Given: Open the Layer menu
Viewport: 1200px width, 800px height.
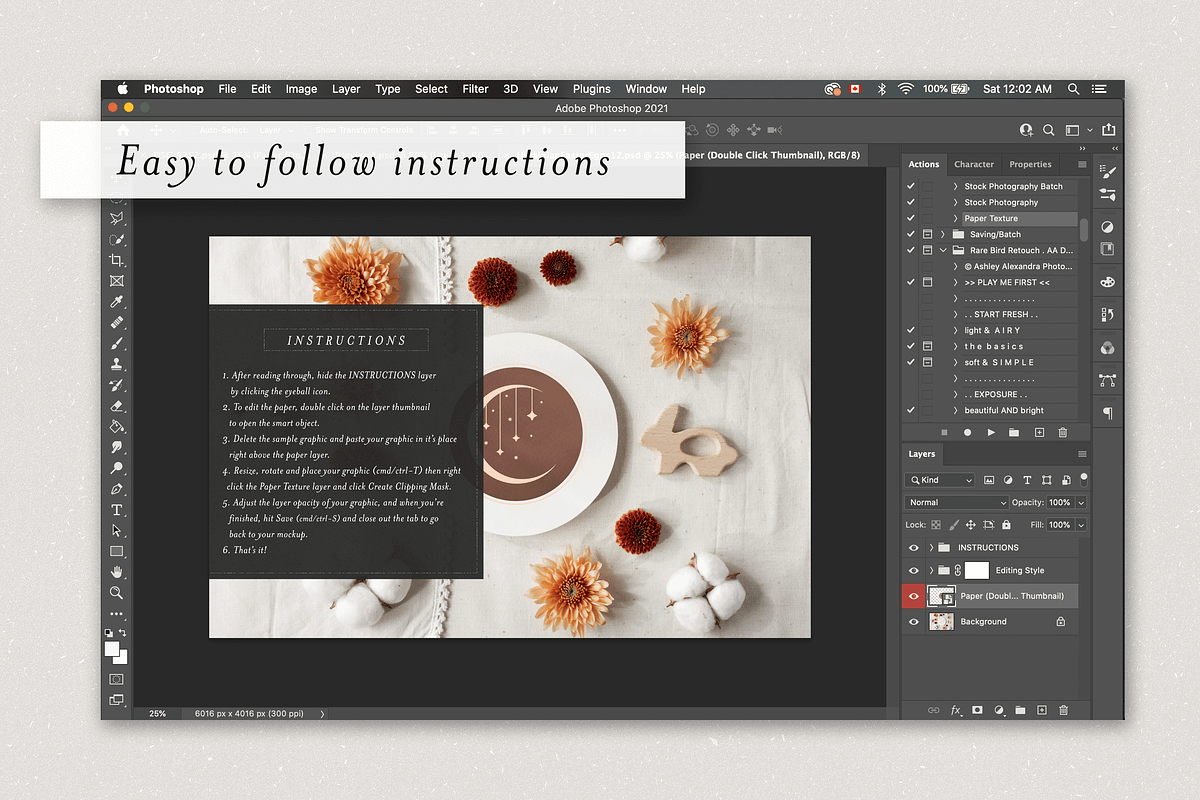Looking at the screenshot, I should click(x=346, y=89).
